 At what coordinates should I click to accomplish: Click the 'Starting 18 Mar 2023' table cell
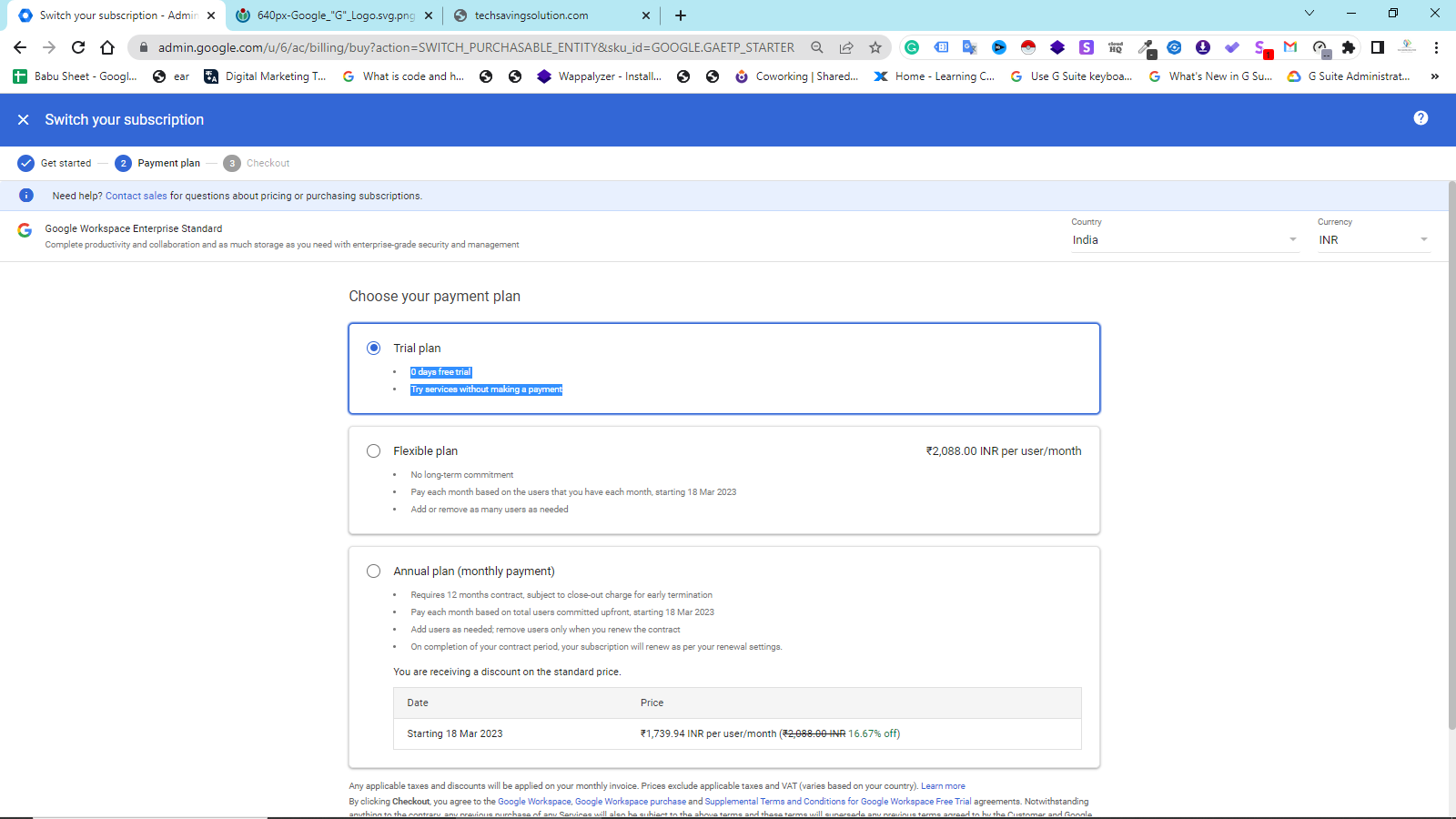455,733
